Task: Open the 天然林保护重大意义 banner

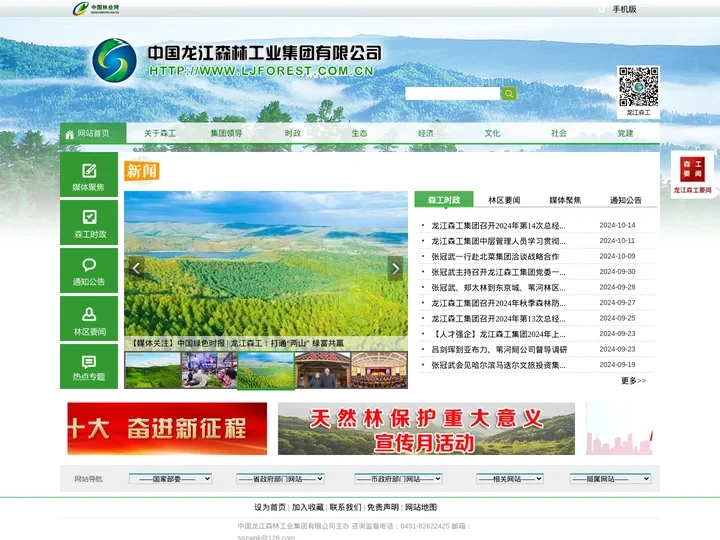Action: (426, 428)
